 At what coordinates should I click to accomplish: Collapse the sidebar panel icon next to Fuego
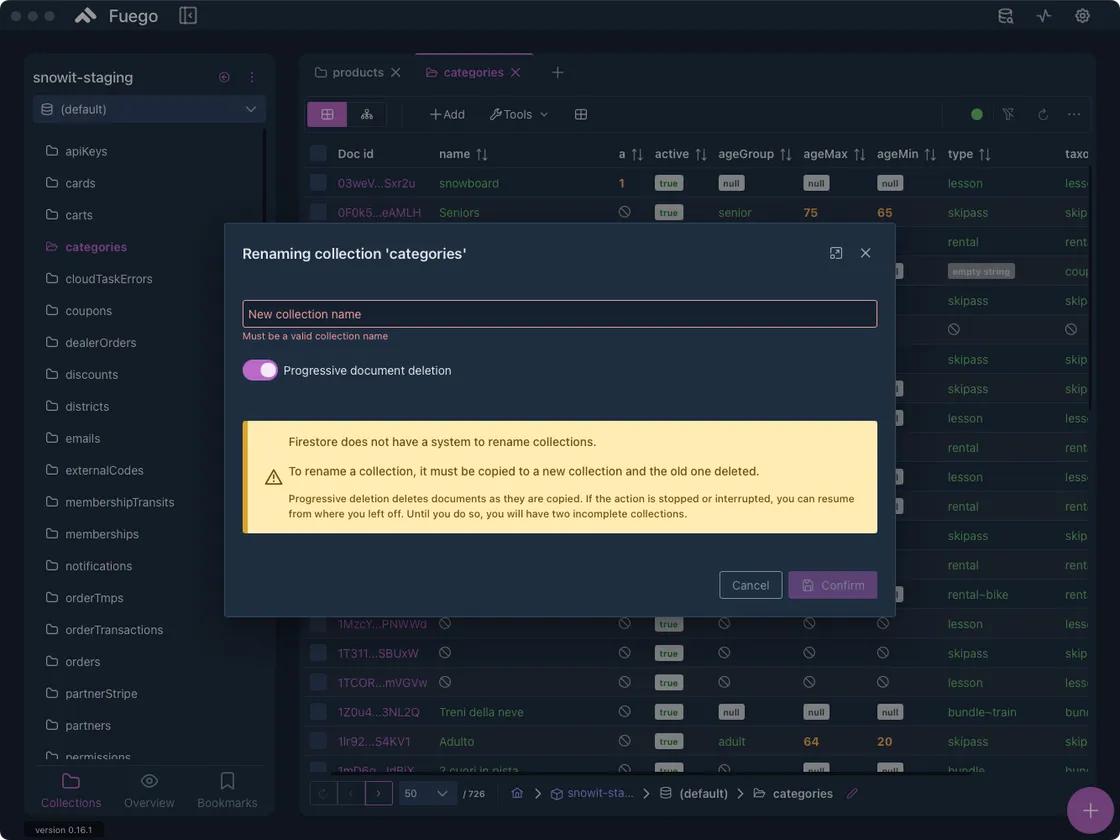188,16
